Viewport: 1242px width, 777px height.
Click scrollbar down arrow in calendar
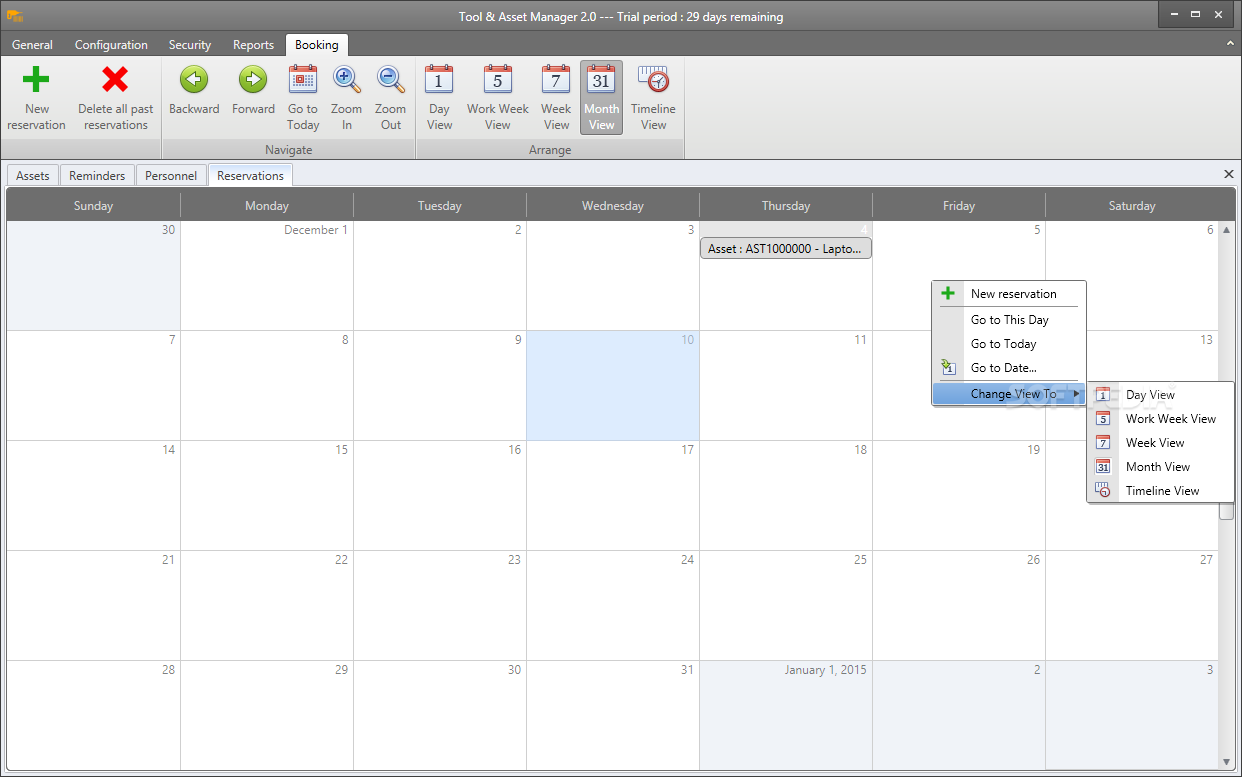[x=1226, y=762]
